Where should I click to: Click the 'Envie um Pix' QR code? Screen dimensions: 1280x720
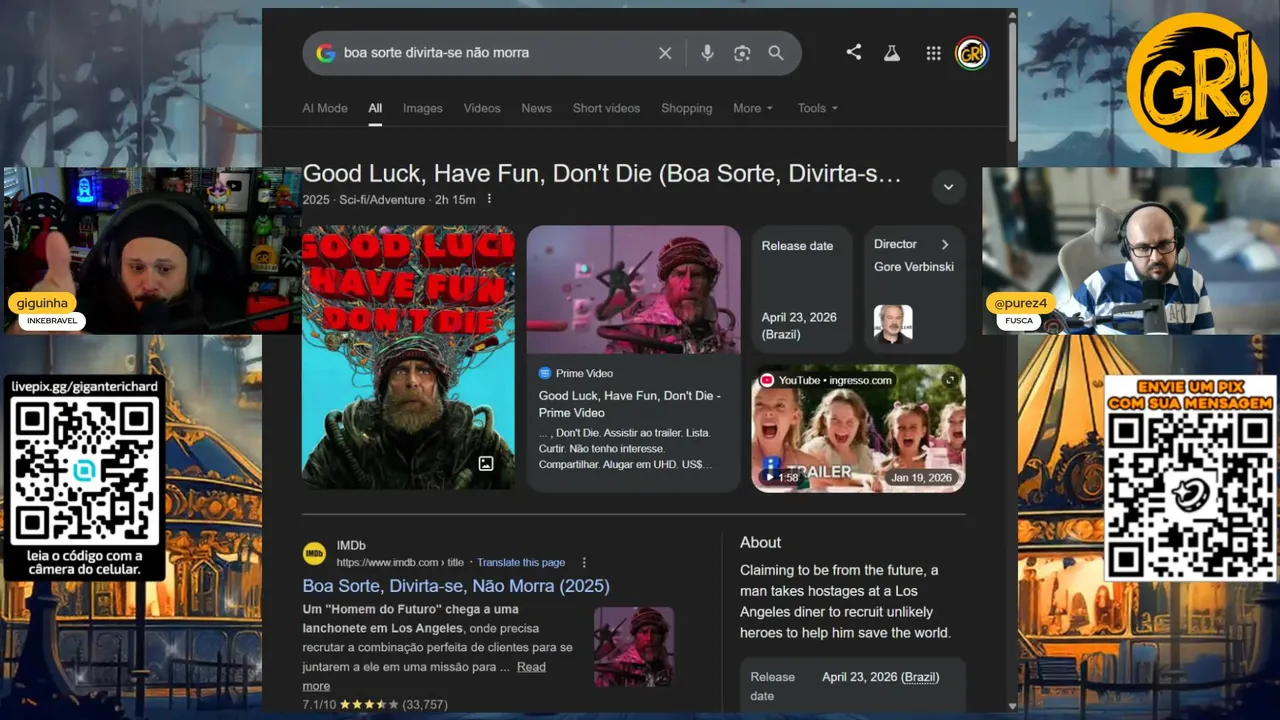click(1190, 495)
